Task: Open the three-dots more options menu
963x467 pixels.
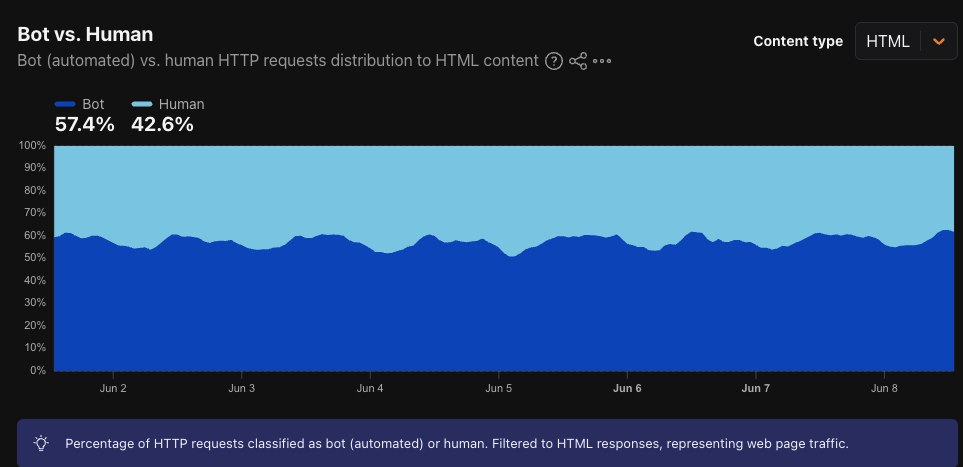Action: coord(602,61)
